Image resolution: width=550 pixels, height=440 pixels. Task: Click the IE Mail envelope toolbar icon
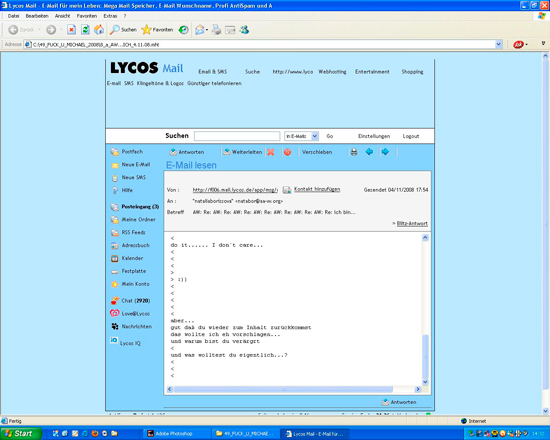(x=200, y=30)
